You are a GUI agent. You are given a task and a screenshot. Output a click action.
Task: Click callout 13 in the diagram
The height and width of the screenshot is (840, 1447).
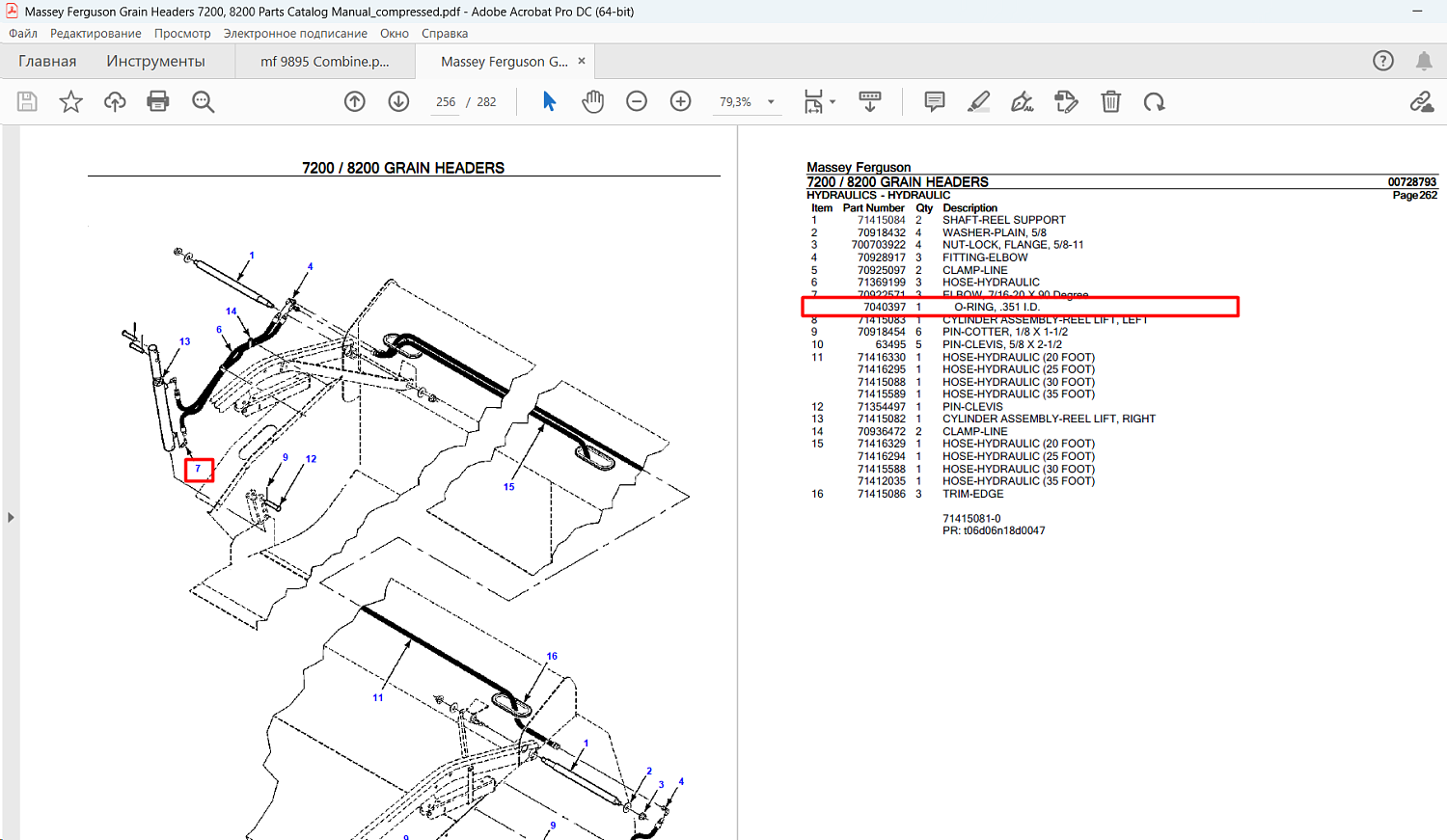click(184, 341)
